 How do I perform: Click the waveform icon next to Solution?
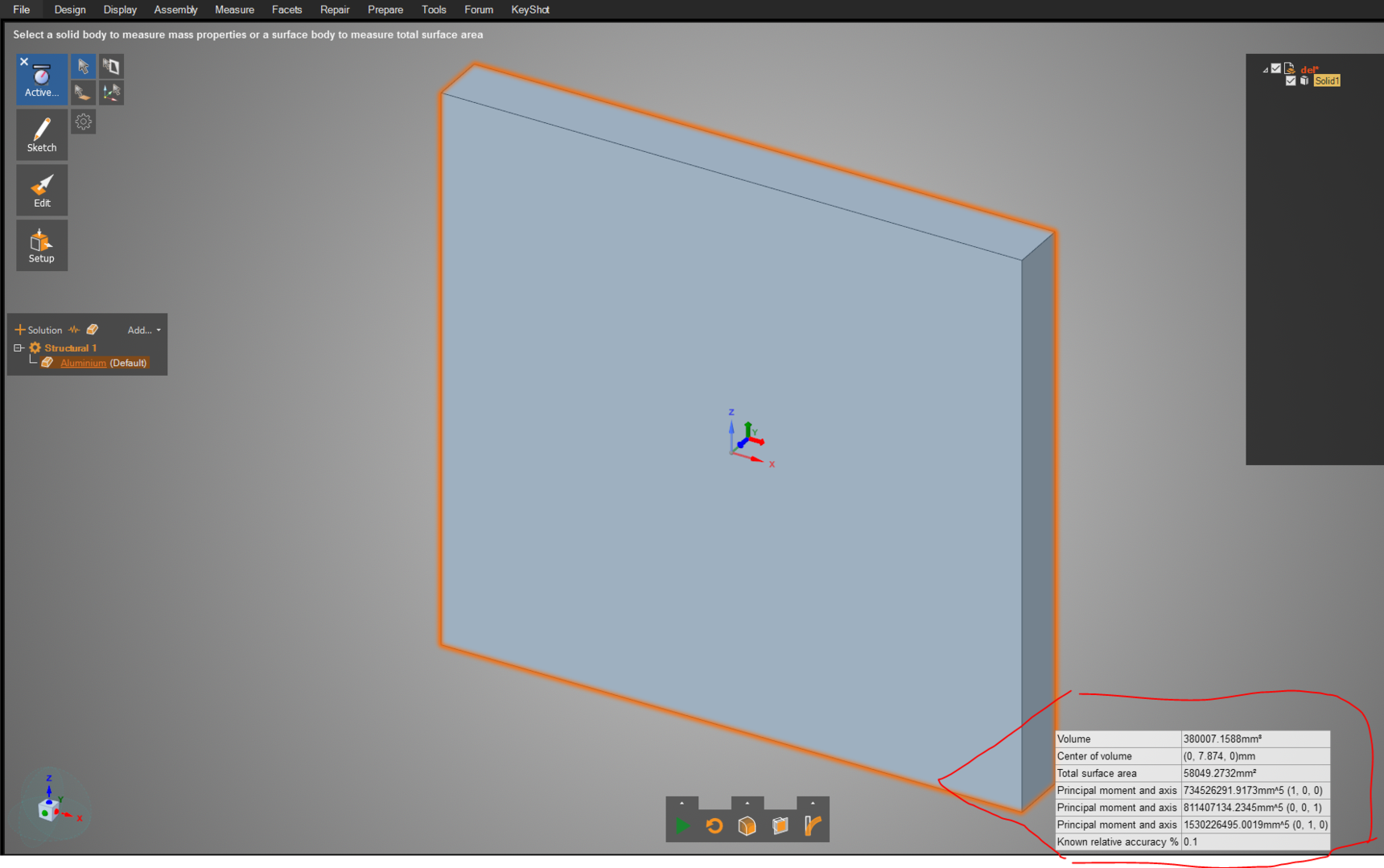(74, 330)
